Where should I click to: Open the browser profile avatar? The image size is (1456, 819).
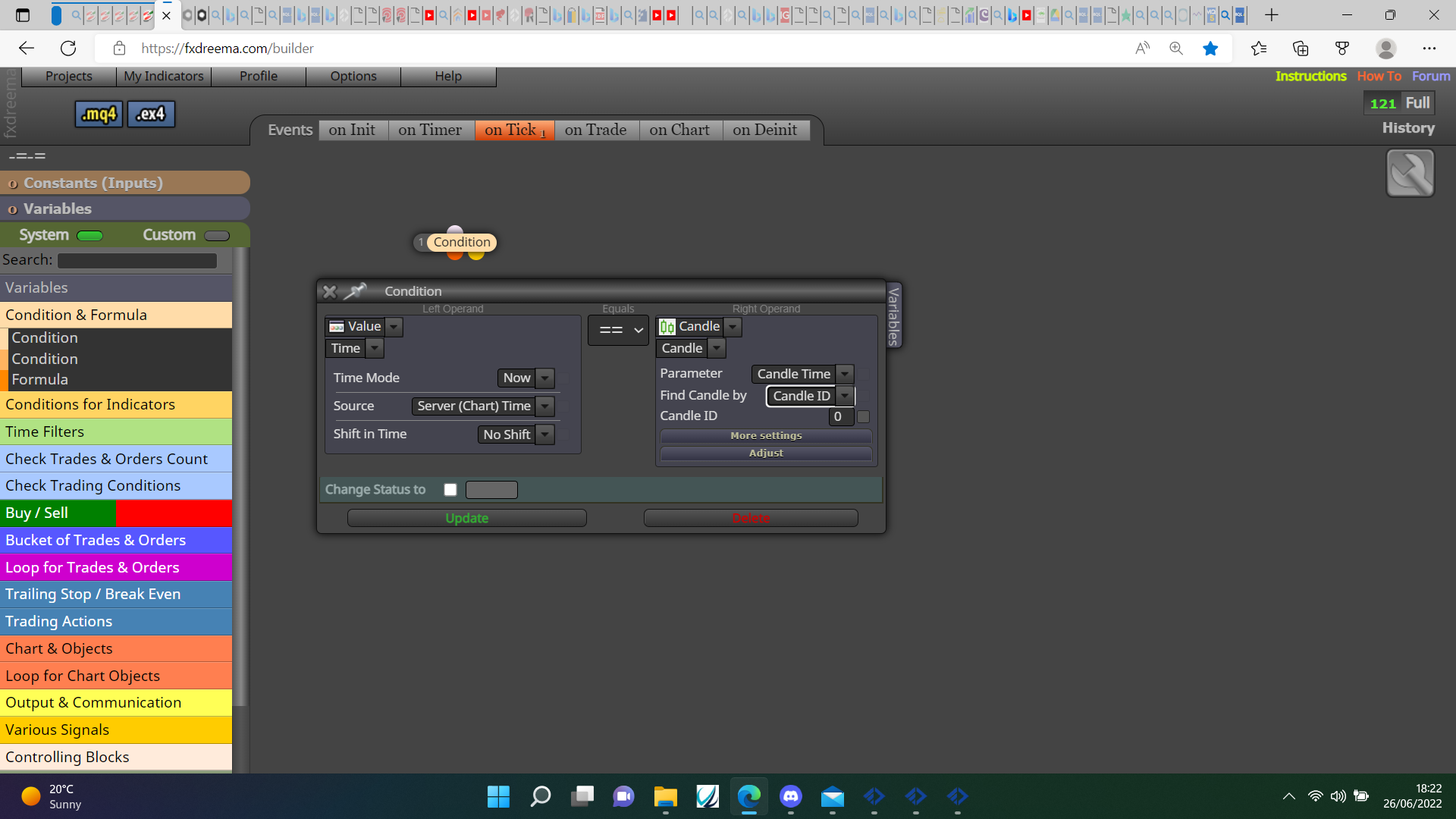click(x=1386, y=49)
